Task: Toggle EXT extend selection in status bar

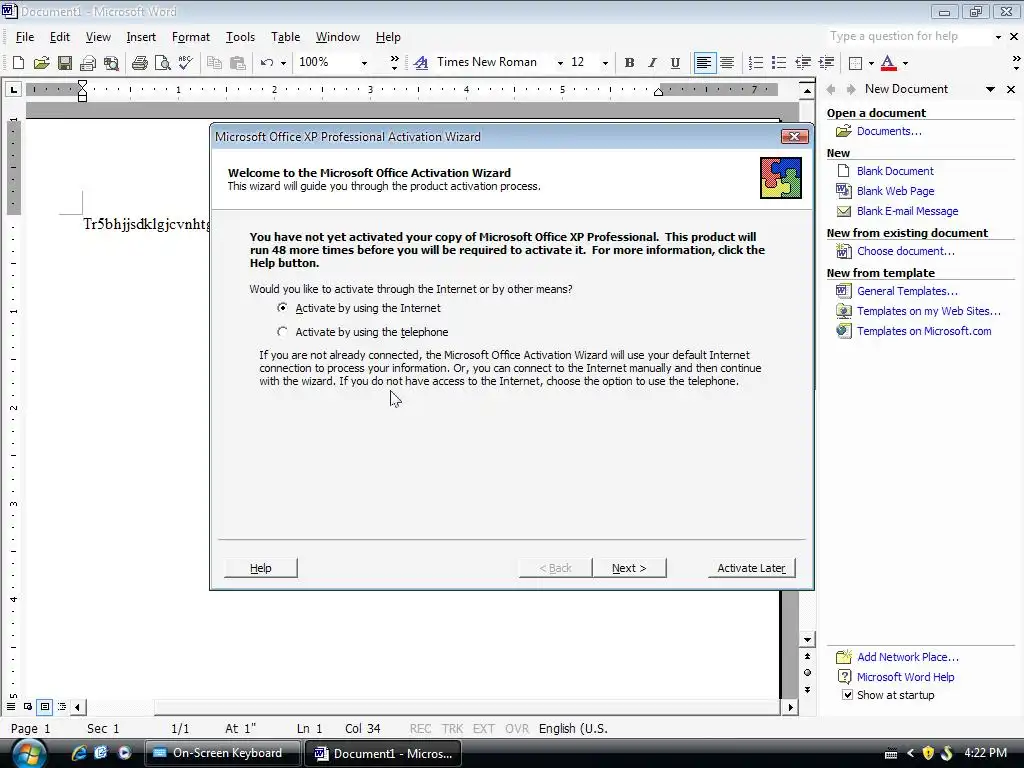Action: [x=483, y=728]
